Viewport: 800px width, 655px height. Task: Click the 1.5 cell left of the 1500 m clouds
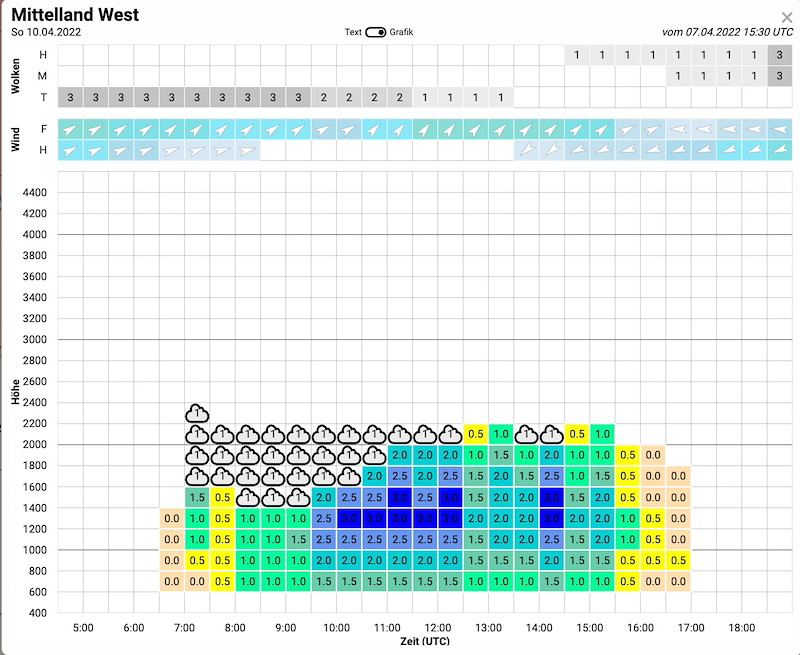click(x=197, y=497)
